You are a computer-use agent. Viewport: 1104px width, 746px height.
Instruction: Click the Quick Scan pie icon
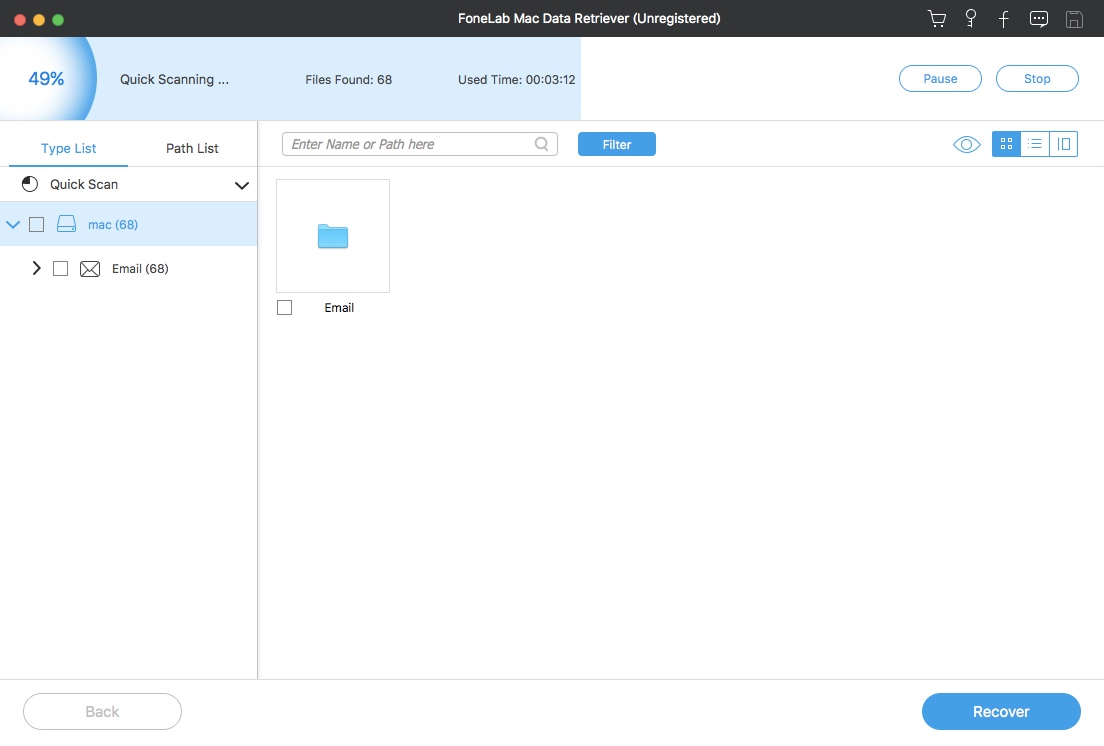coord(30,184)
